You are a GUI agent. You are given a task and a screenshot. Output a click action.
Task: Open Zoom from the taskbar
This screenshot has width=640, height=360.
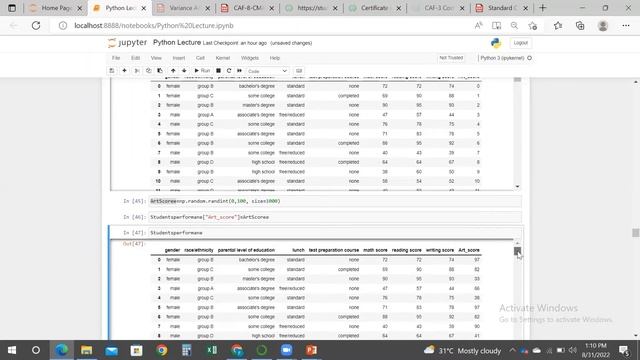tap(287, 350)
